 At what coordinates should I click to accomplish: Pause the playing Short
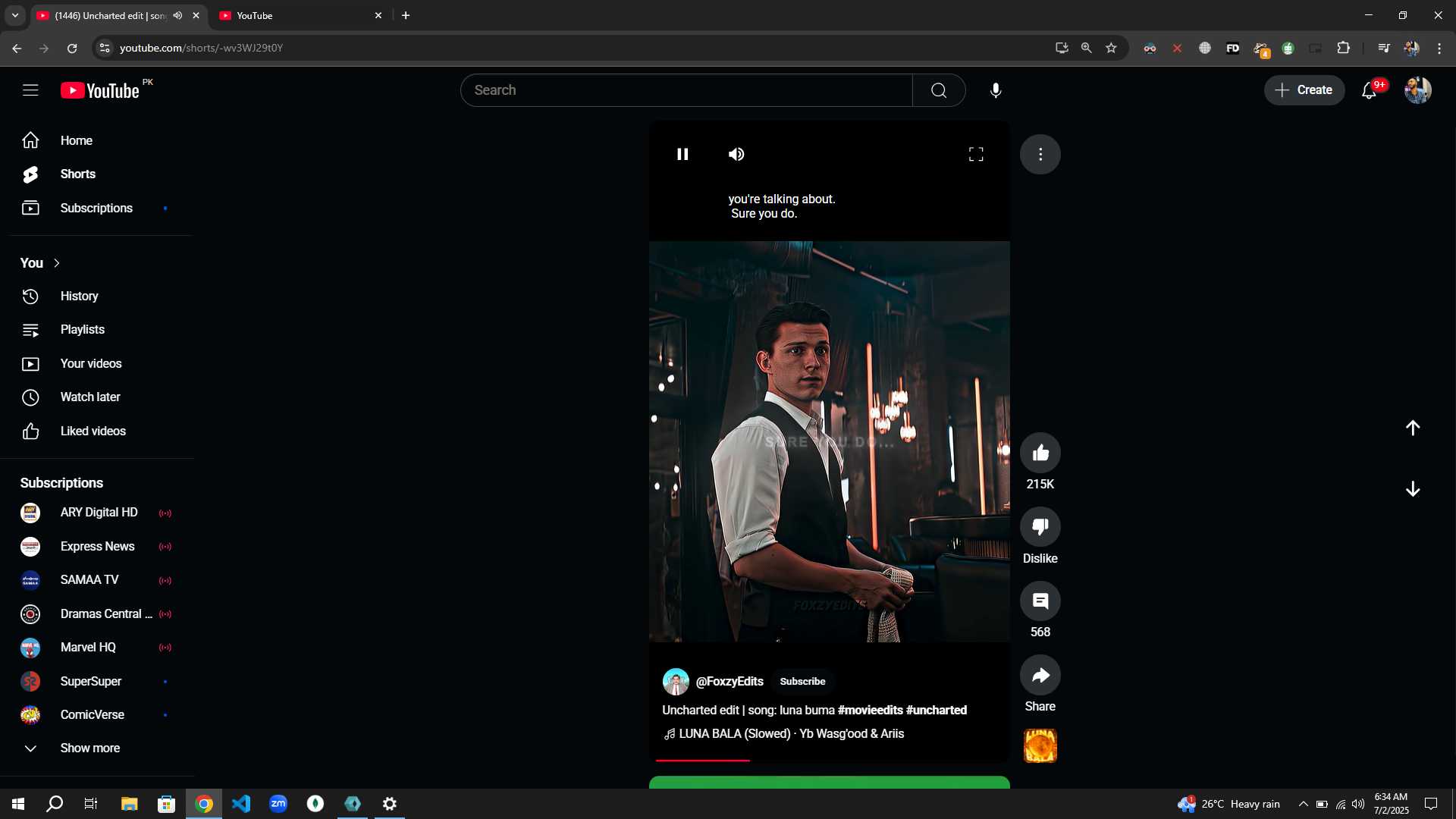[682, 154]
